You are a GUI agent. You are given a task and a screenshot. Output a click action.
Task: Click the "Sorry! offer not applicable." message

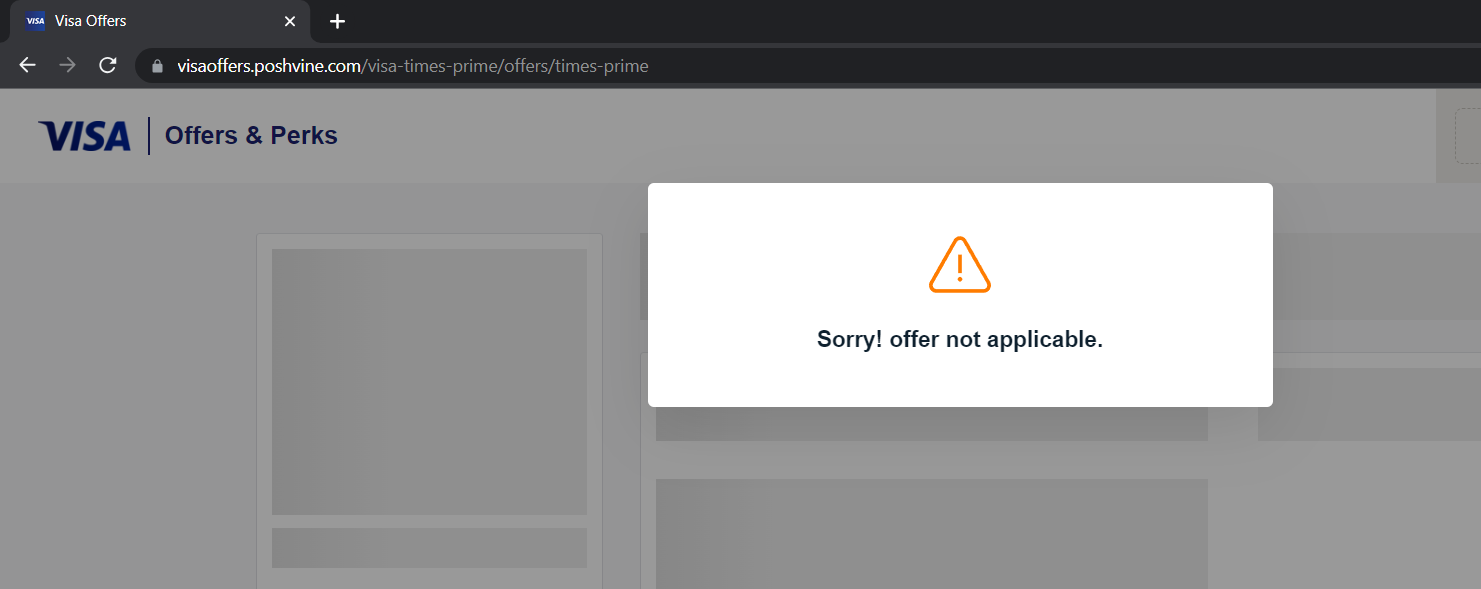pyautogui.click(x=960, y=339)
